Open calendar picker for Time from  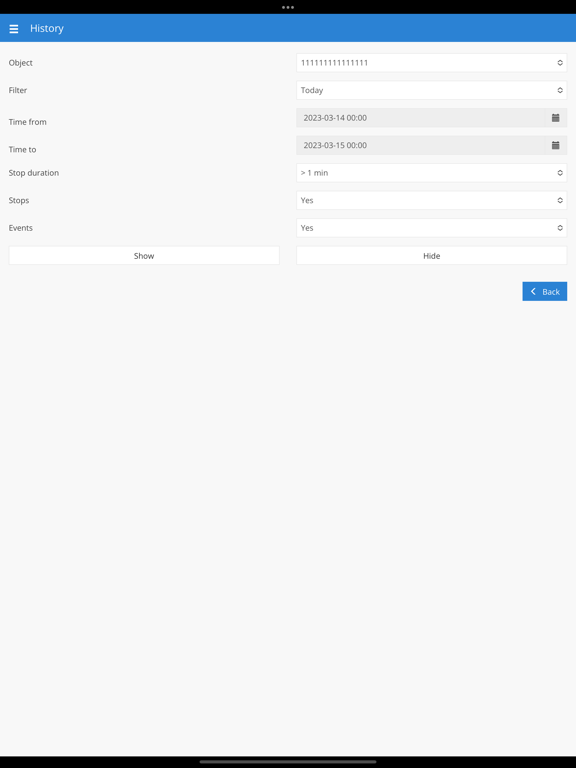(555, 118)
